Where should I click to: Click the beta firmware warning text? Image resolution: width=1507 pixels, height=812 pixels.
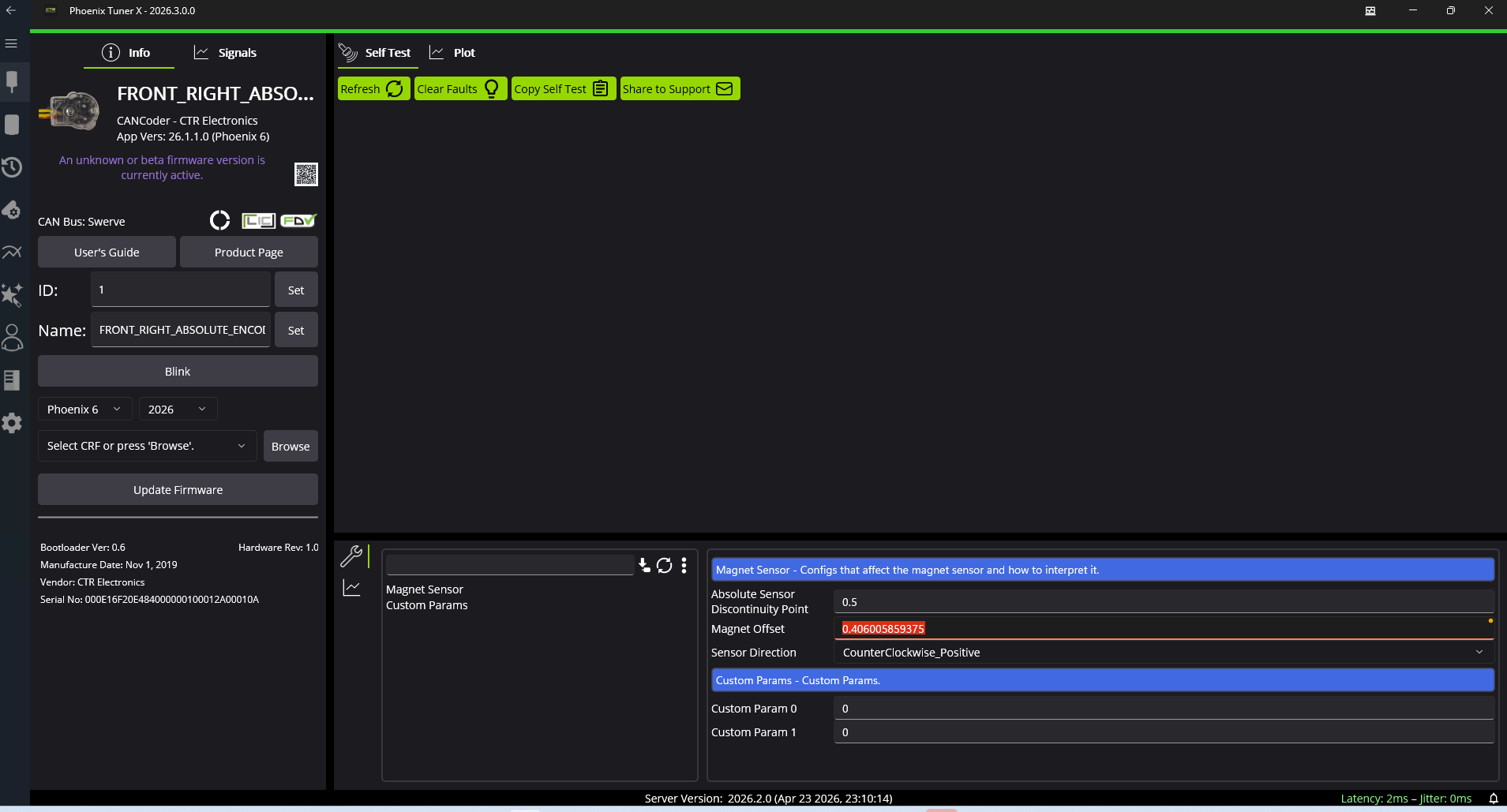pyautogui.click(x=162, y=167)
